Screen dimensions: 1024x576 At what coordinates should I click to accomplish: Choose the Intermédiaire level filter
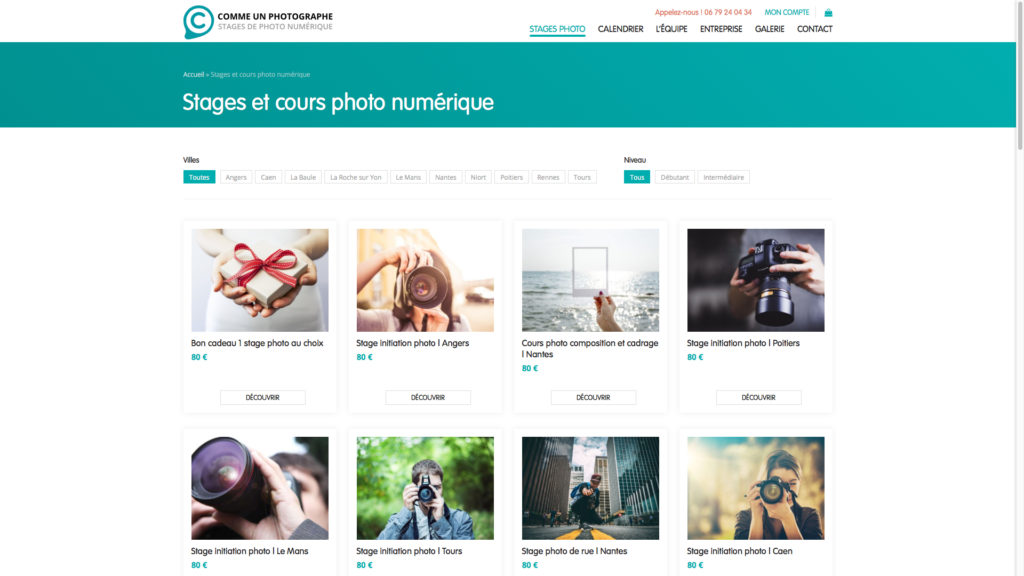click(723, 177)
